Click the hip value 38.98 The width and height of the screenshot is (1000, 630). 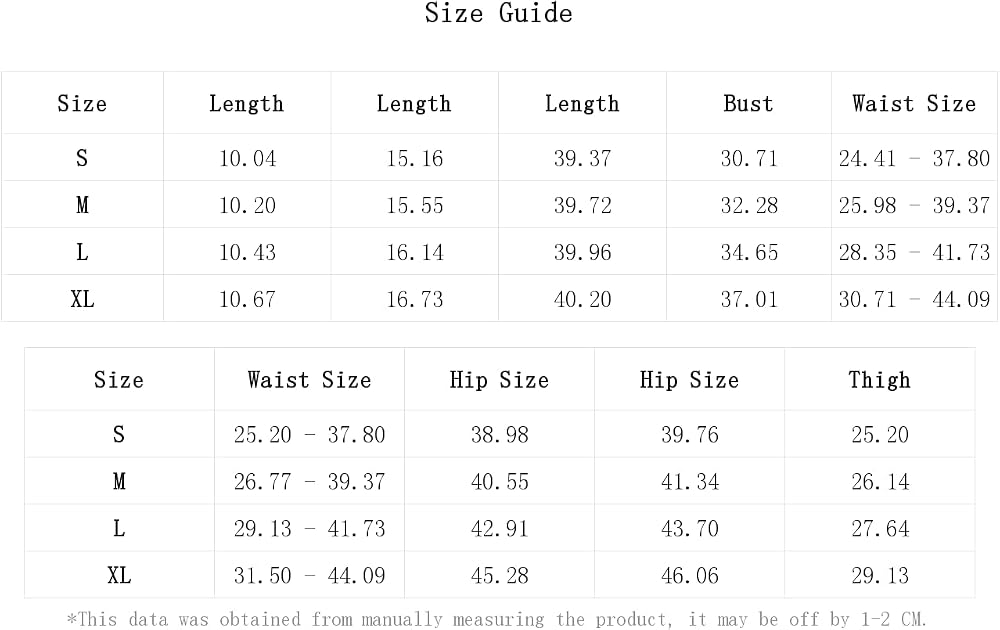(x=499, y=434)
